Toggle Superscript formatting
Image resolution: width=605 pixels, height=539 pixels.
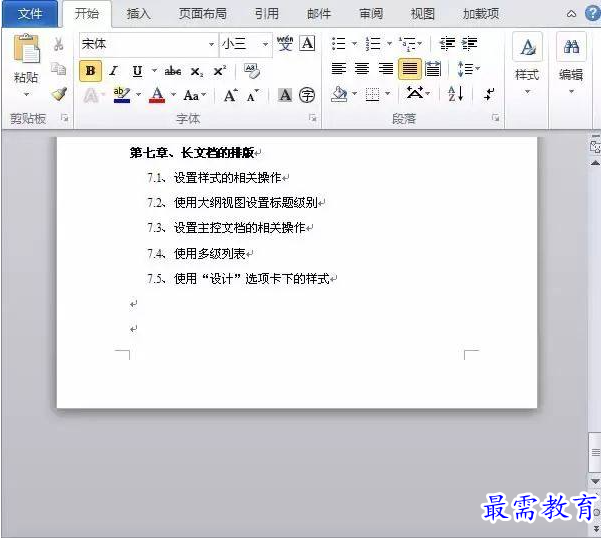[220, 71]
